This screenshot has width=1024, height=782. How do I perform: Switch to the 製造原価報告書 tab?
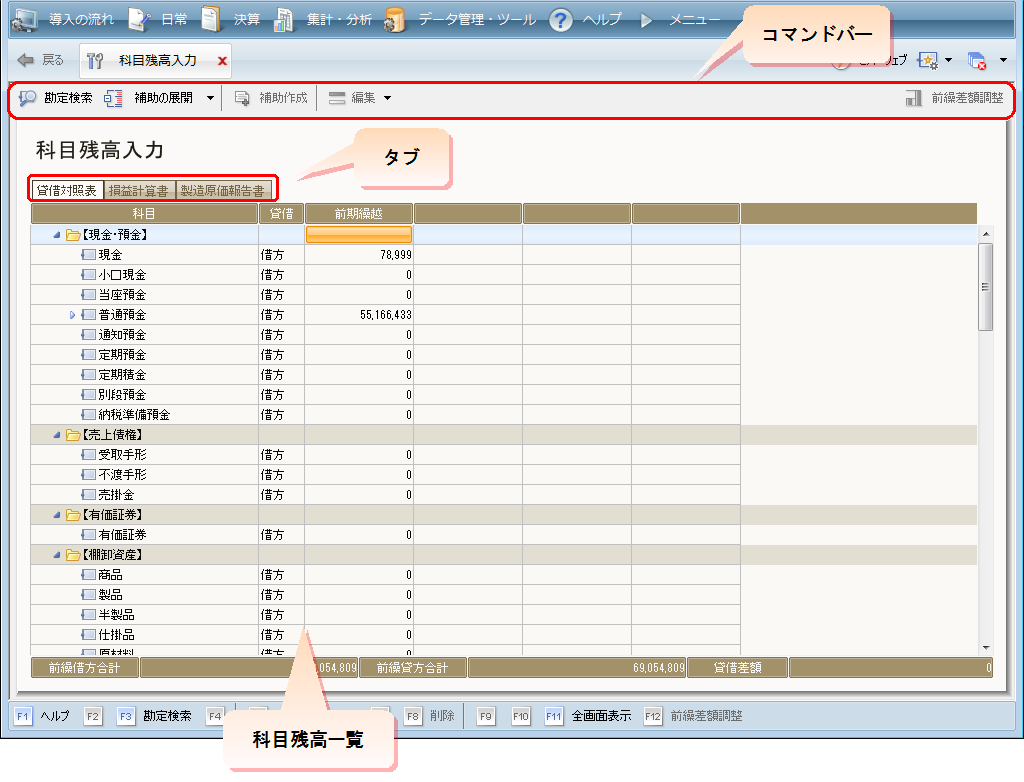(x=221, y=190)
